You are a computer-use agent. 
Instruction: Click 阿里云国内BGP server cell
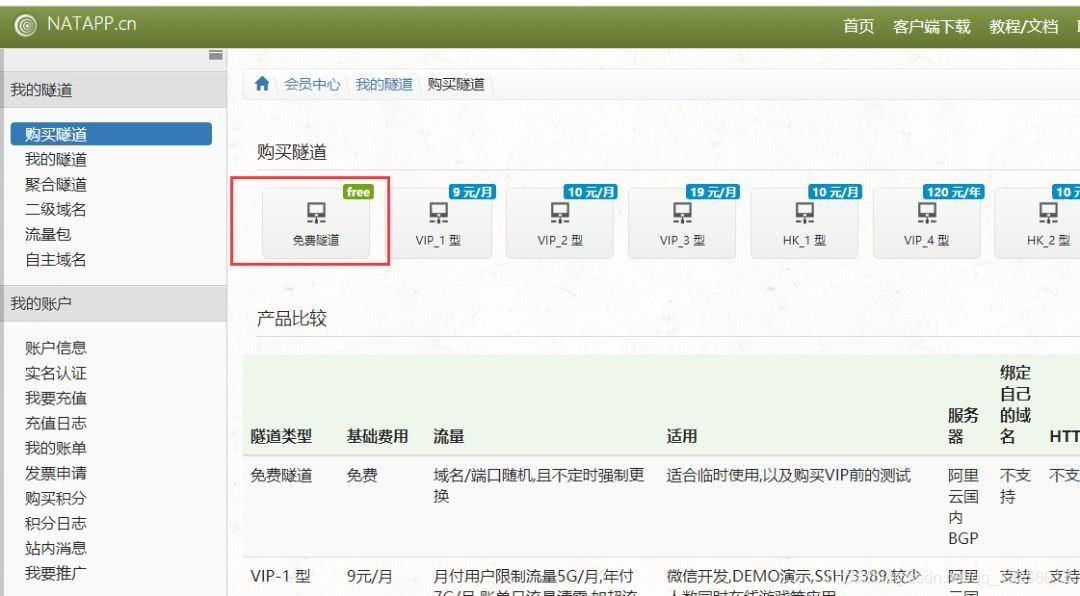[x=963, y=506]
